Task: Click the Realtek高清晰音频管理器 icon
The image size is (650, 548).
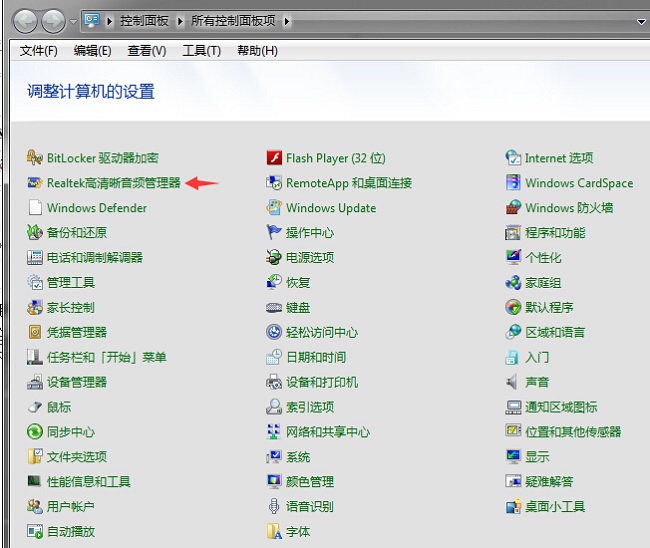Action: (x=35, y=183)
